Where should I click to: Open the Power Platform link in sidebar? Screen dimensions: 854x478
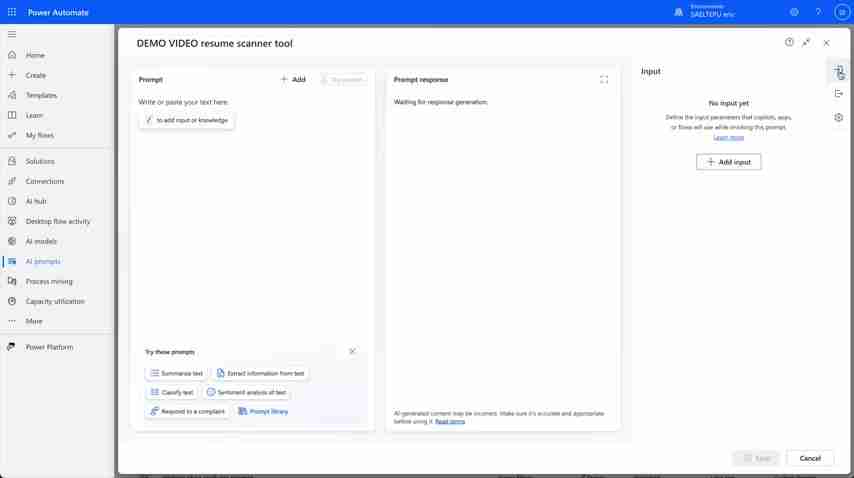pyautogui.click(x=49, y=347)
